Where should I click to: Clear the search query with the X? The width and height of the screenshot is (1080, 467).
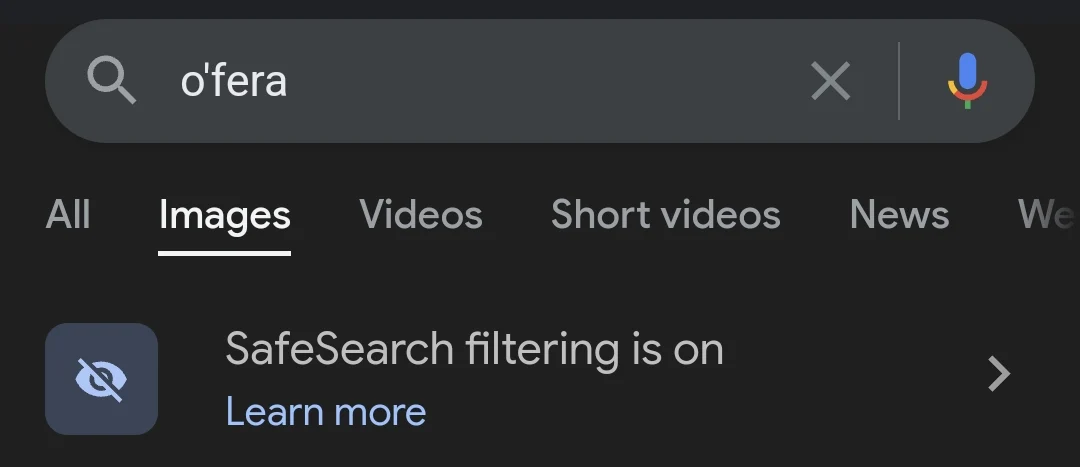830,81
